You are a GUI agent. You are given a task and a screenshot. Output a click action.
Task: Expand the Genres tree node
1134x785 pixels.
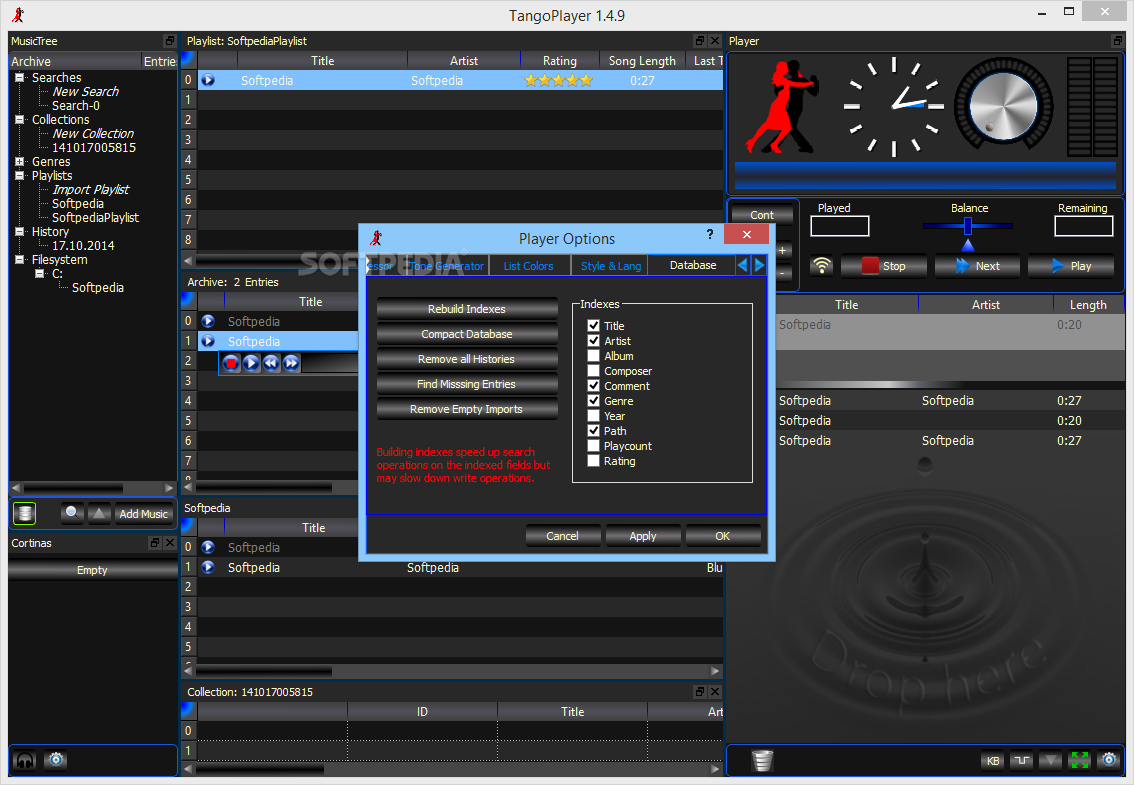[20, 161]
